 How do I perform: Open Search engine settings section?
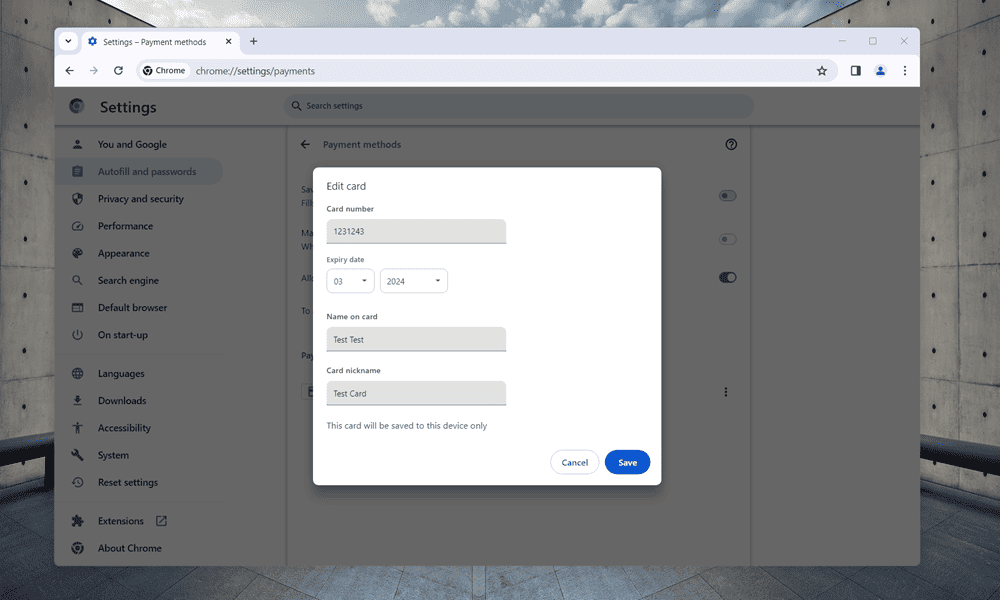pos(128,281)
